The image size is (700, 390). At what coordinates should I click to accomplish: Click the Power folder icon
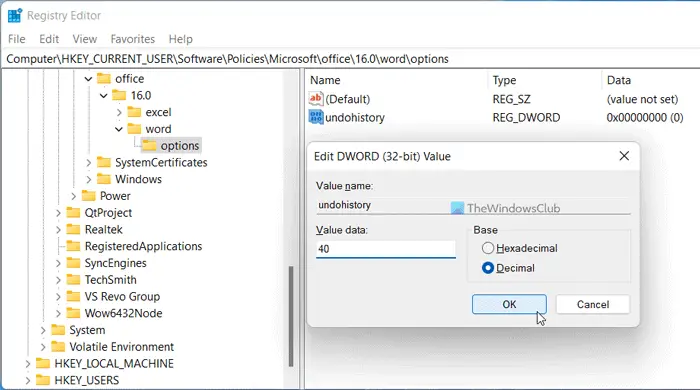[x=88, y=196]
